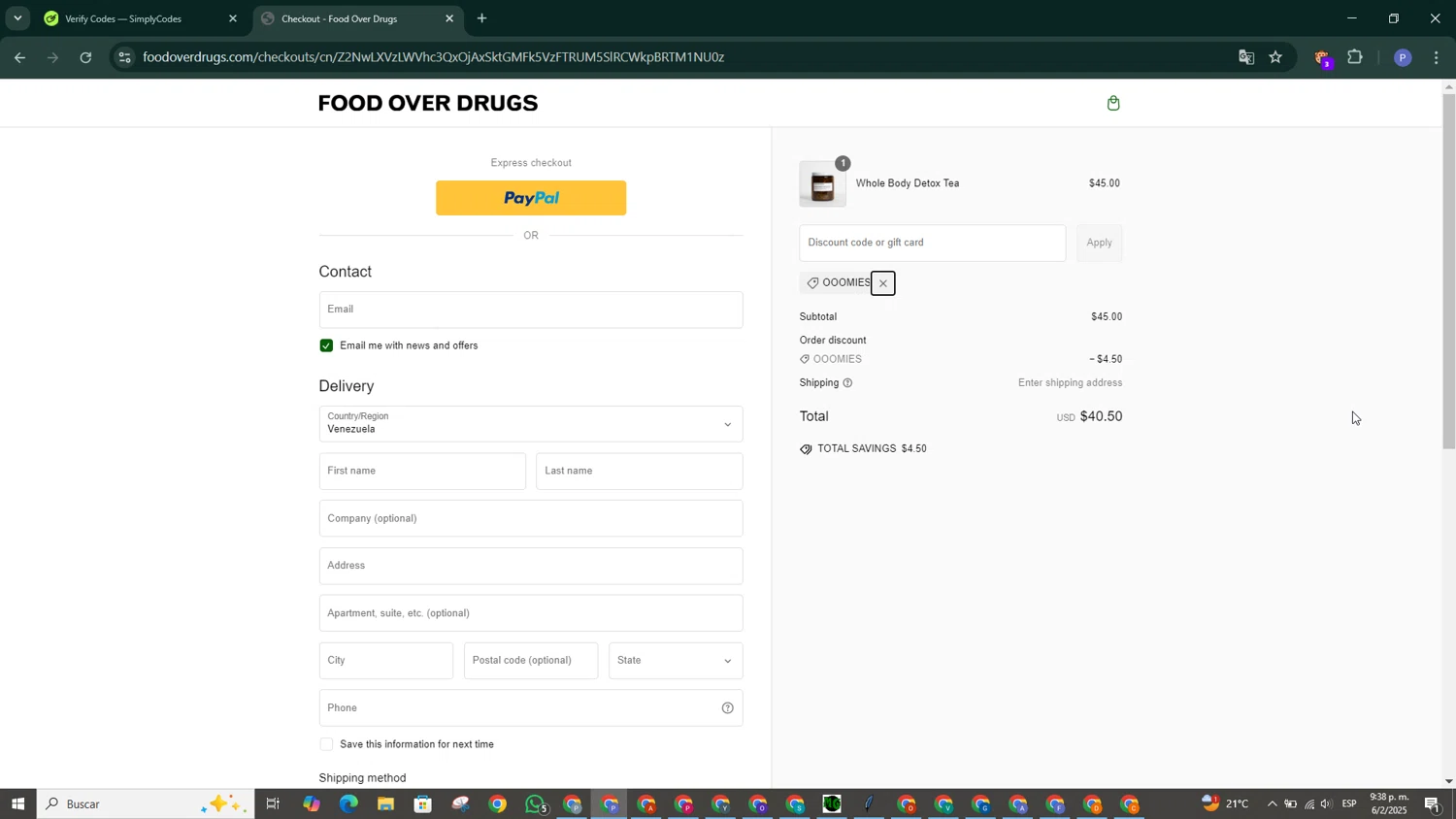
Task: Click the Postal code field
Action: 531,661
